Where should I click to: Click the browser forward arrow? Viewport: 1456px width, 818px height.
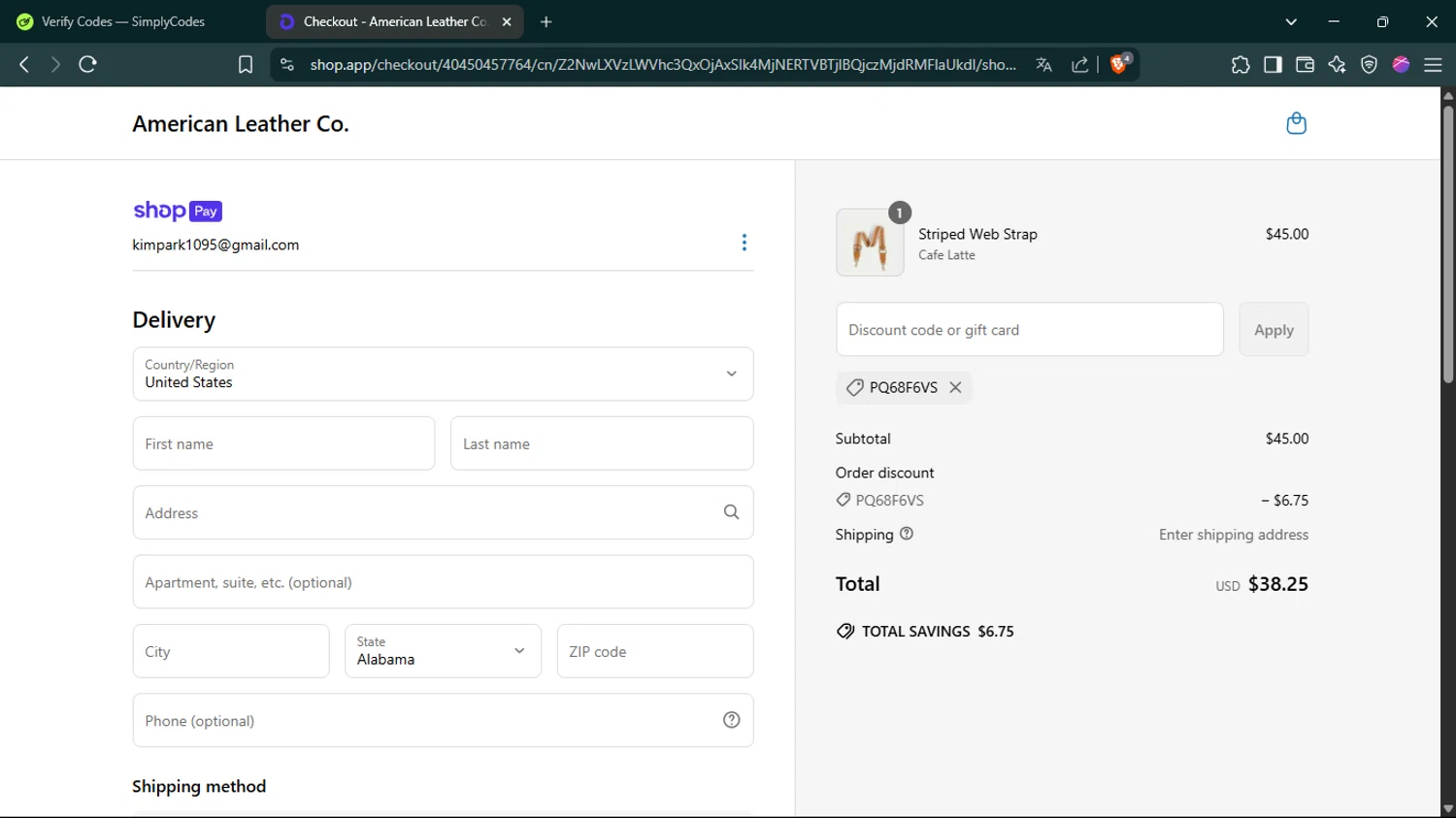[55, 64]
